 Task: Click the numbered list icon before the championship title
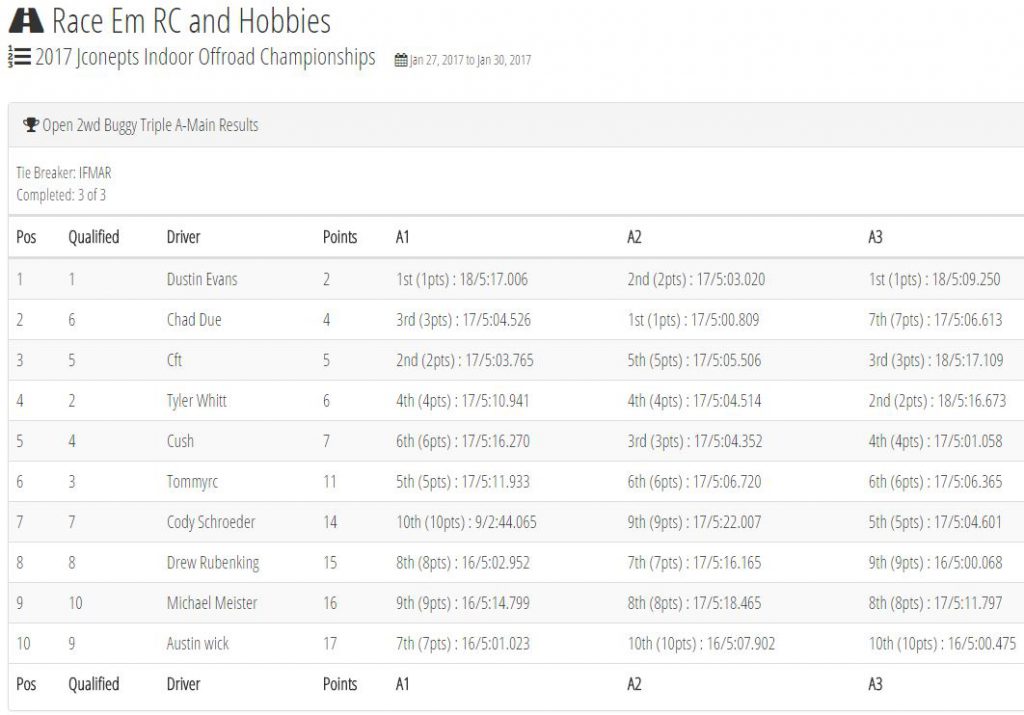click(19, 57)
